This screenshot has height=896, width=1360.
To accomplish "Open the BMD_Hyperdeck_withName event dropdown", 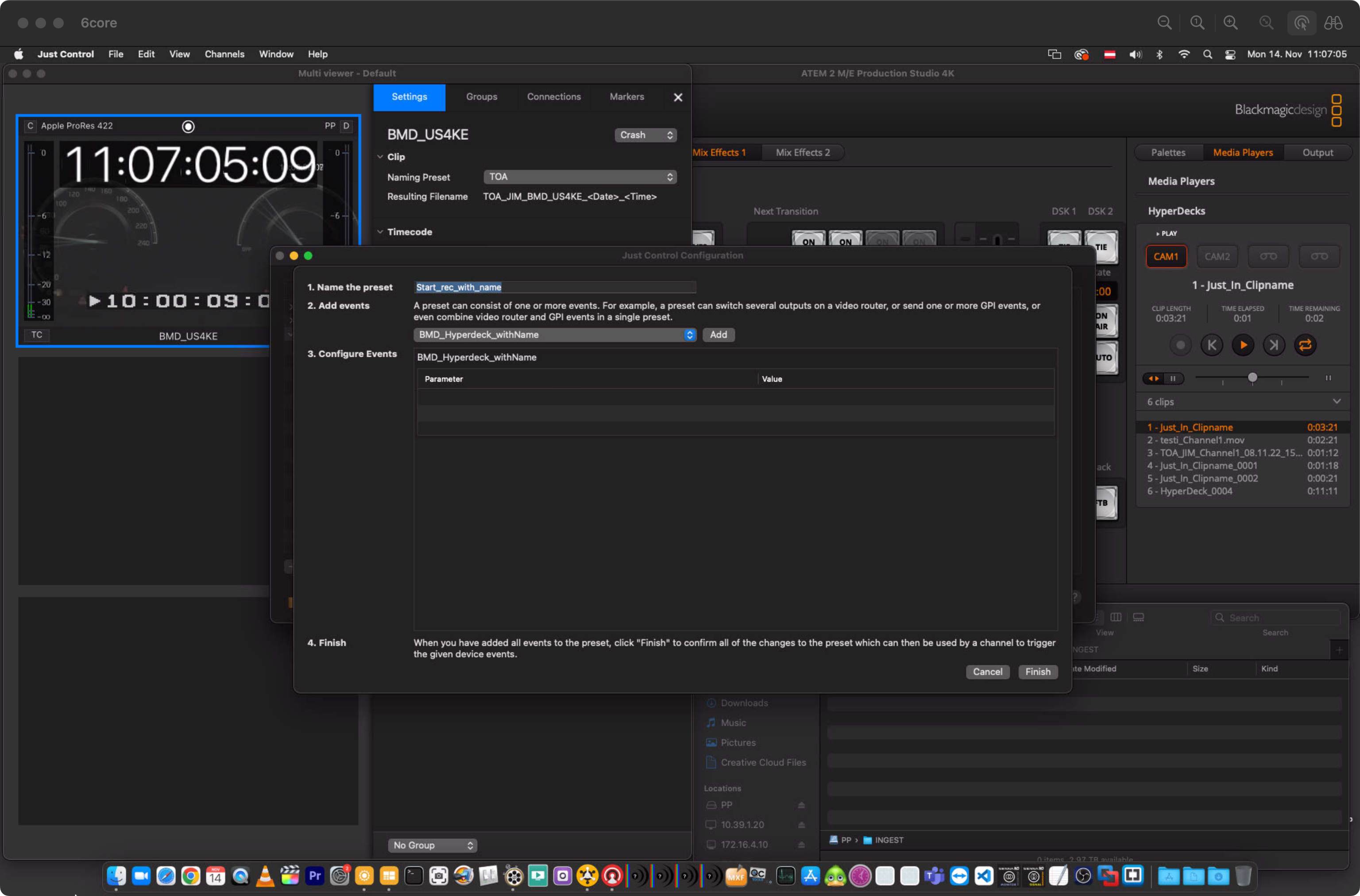I will [x=554, y=335].
